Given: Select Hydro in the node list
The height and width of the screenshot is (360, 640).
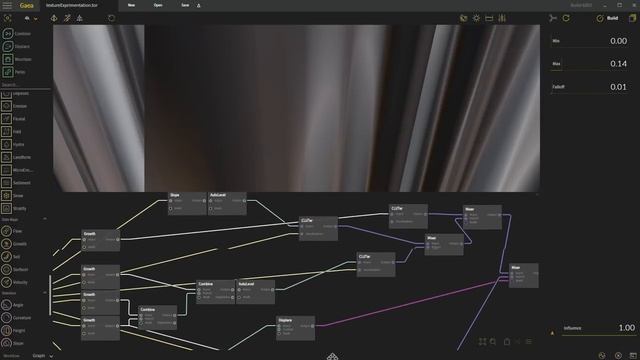Looking at the screenshot, I should pos(13,144).
